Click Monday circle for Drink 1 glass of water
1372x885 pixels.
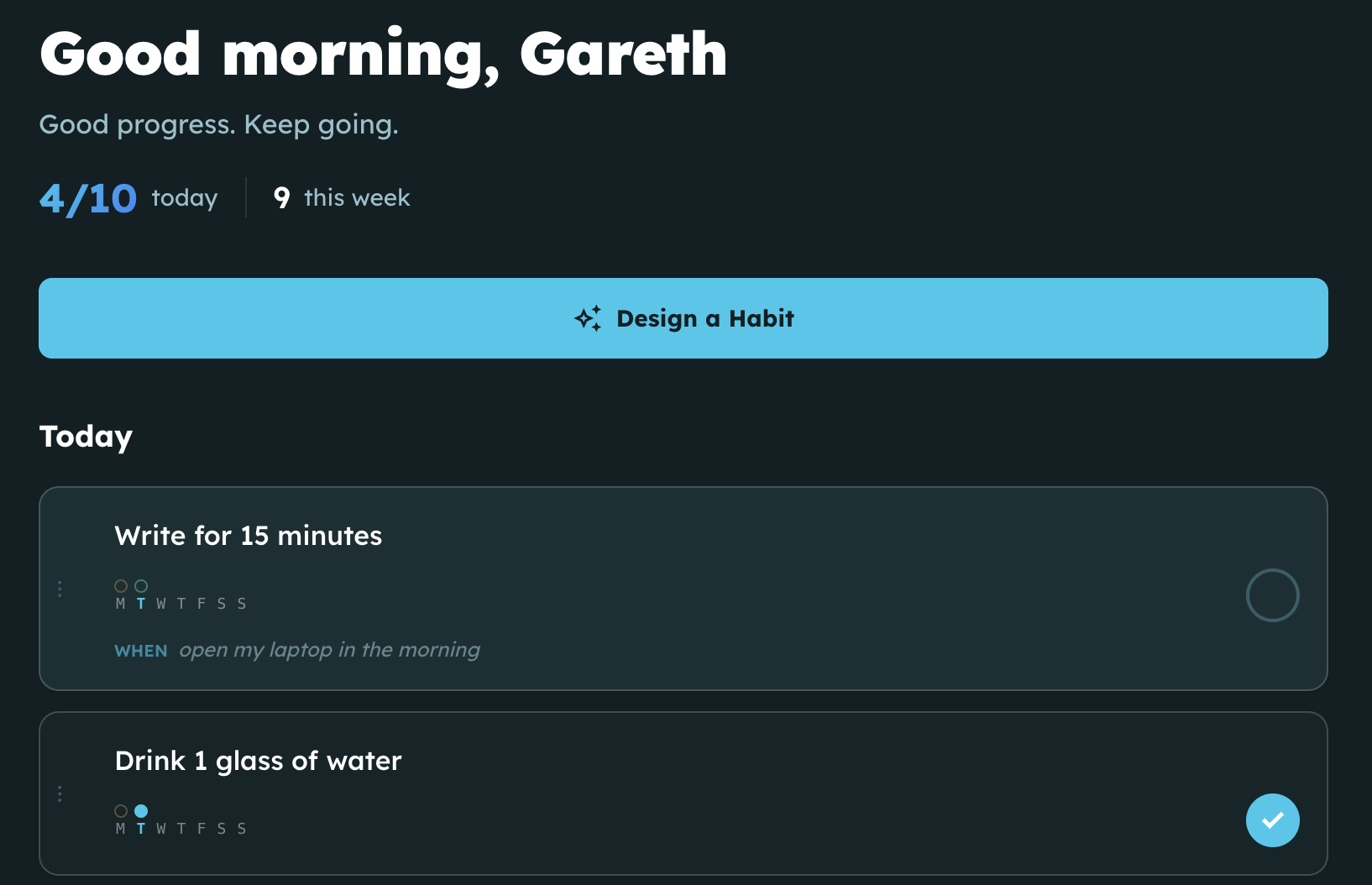coord(121,811)
